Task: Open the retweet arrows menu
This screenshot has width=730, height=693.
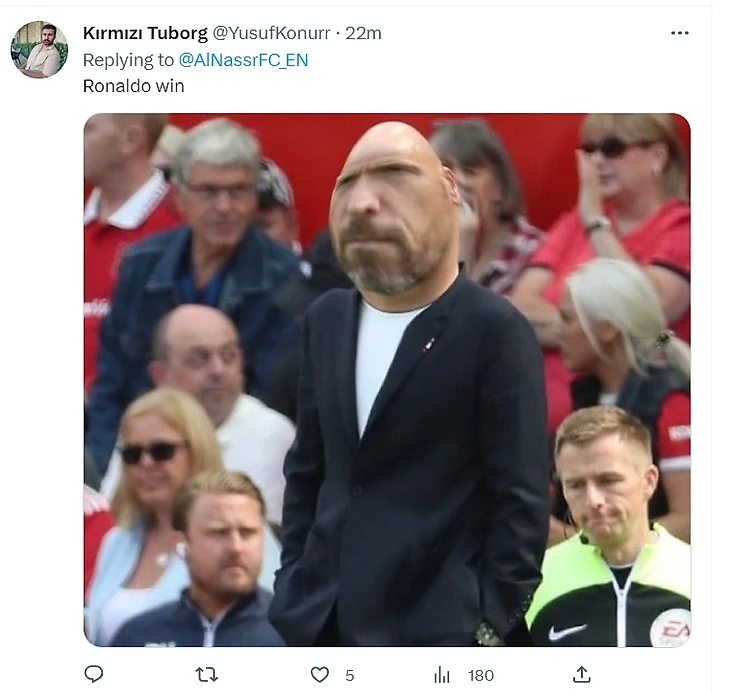Action: [207, 674]
